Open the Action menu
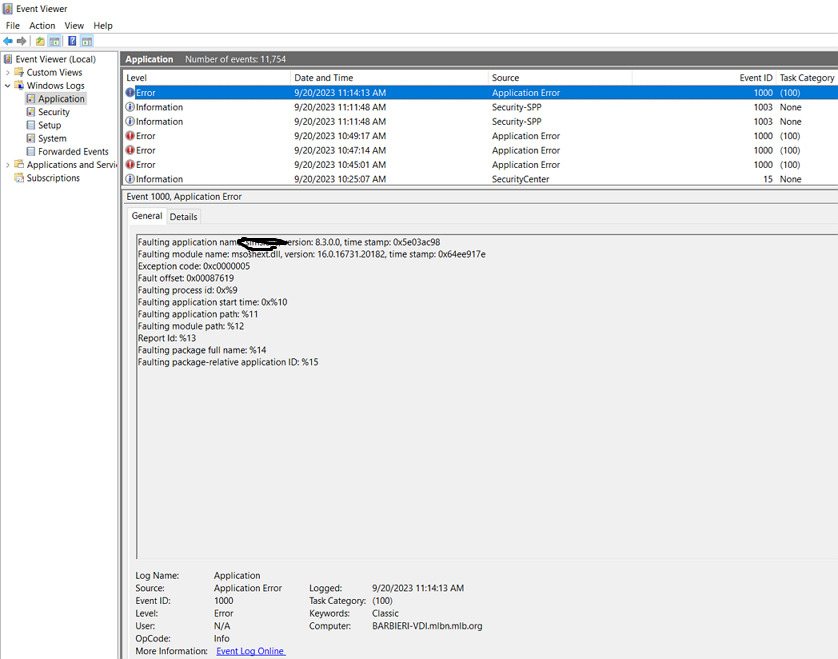This screenshot has width=838, height=659. (42, 25)
